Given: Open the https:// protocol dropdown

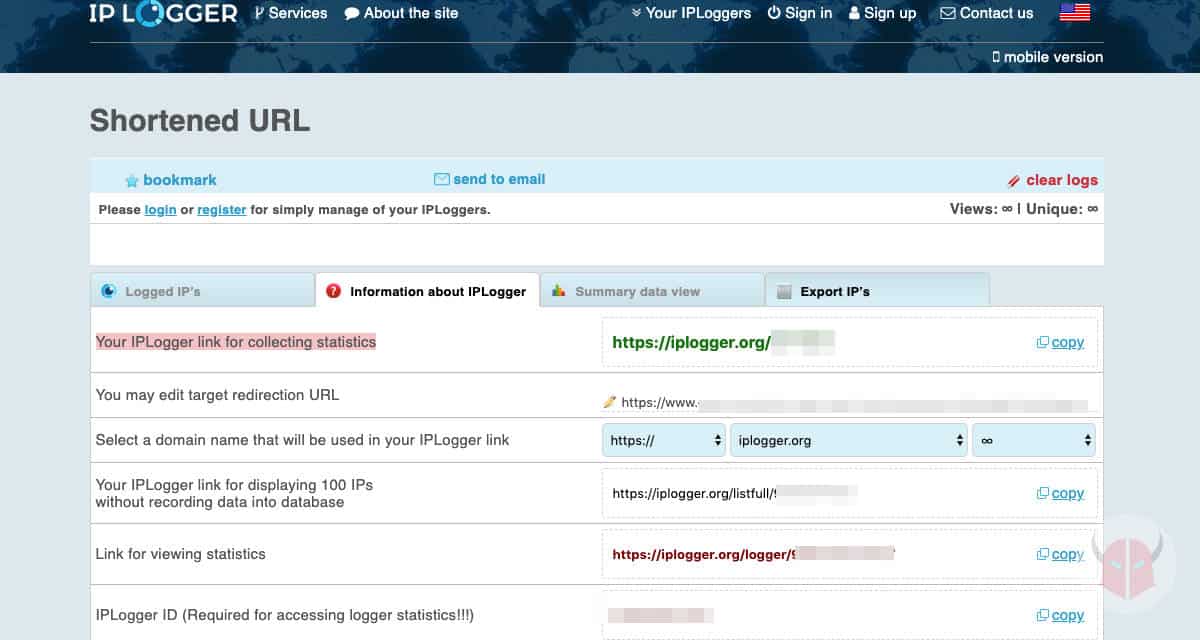Looking at the screenshot, I should (x=664, y=440).
